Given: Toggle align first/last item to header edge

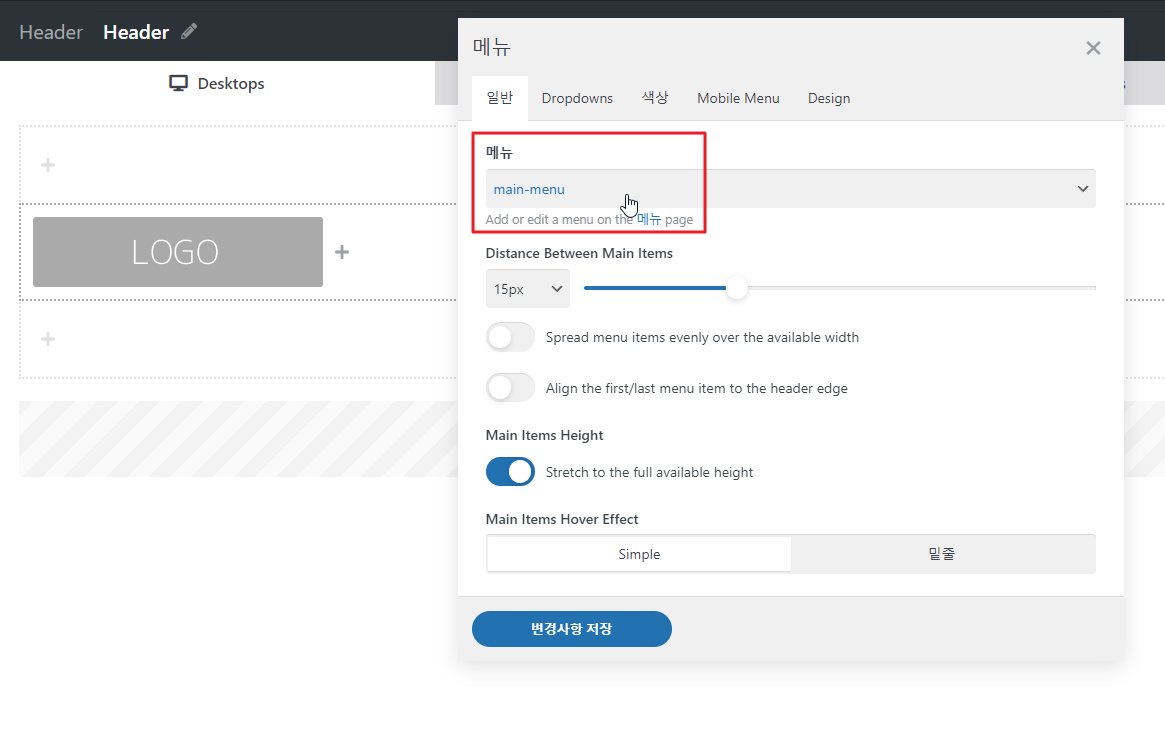Looking at the screenshot, I should pyautogui.click(x=510, y=388).
